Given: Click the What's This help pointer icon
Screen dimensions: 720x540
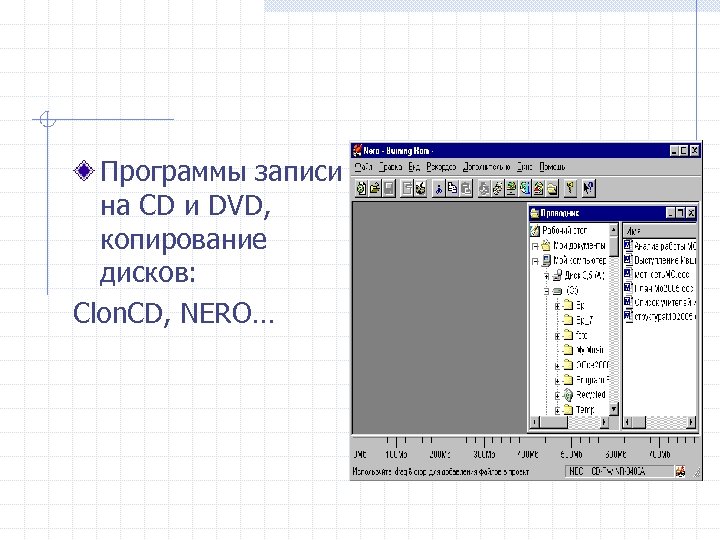Looking at the screenshot, I should tap(588, 188).
